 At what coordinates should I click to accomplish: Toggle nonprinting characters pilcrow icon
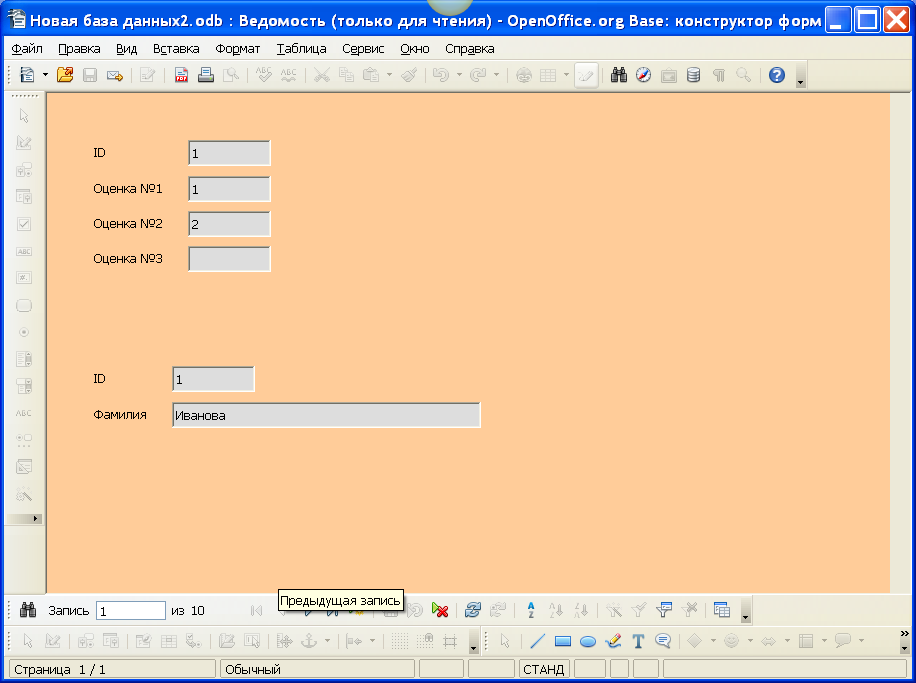(x=719, y=75)
